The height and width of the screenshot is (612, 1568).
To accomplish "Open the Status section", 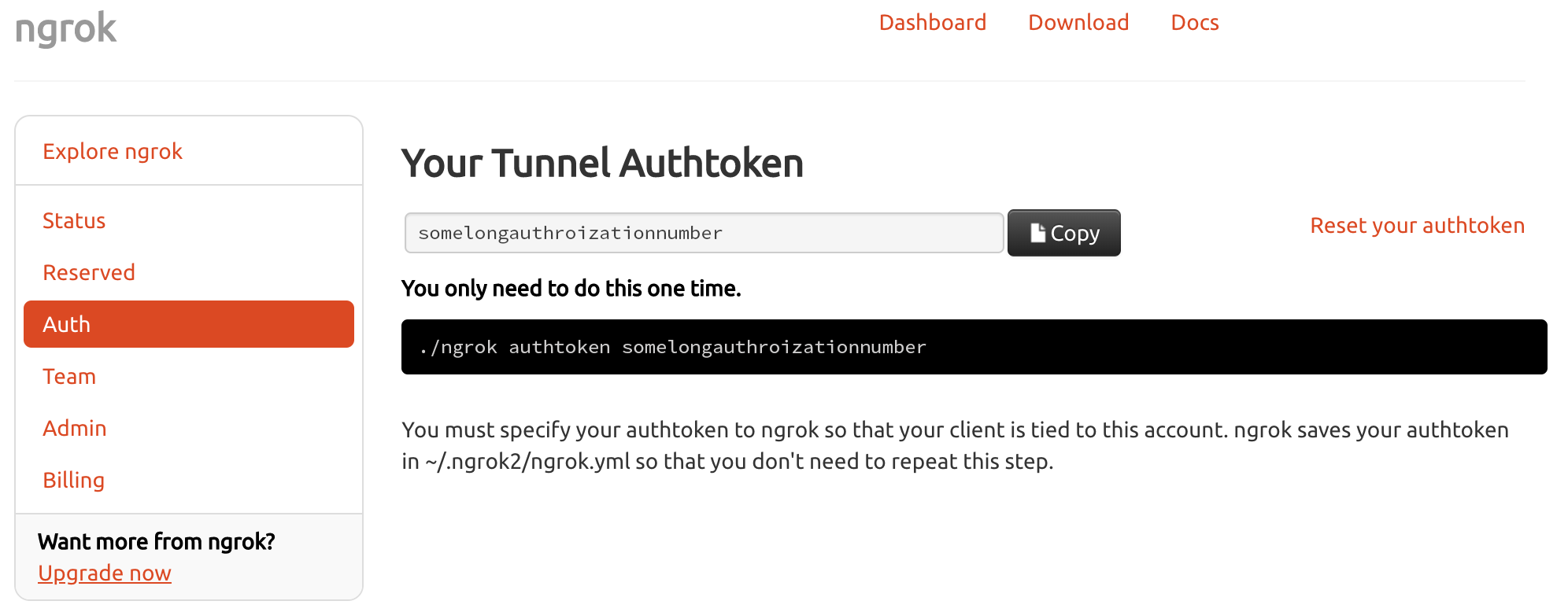I will click(74, 220).
